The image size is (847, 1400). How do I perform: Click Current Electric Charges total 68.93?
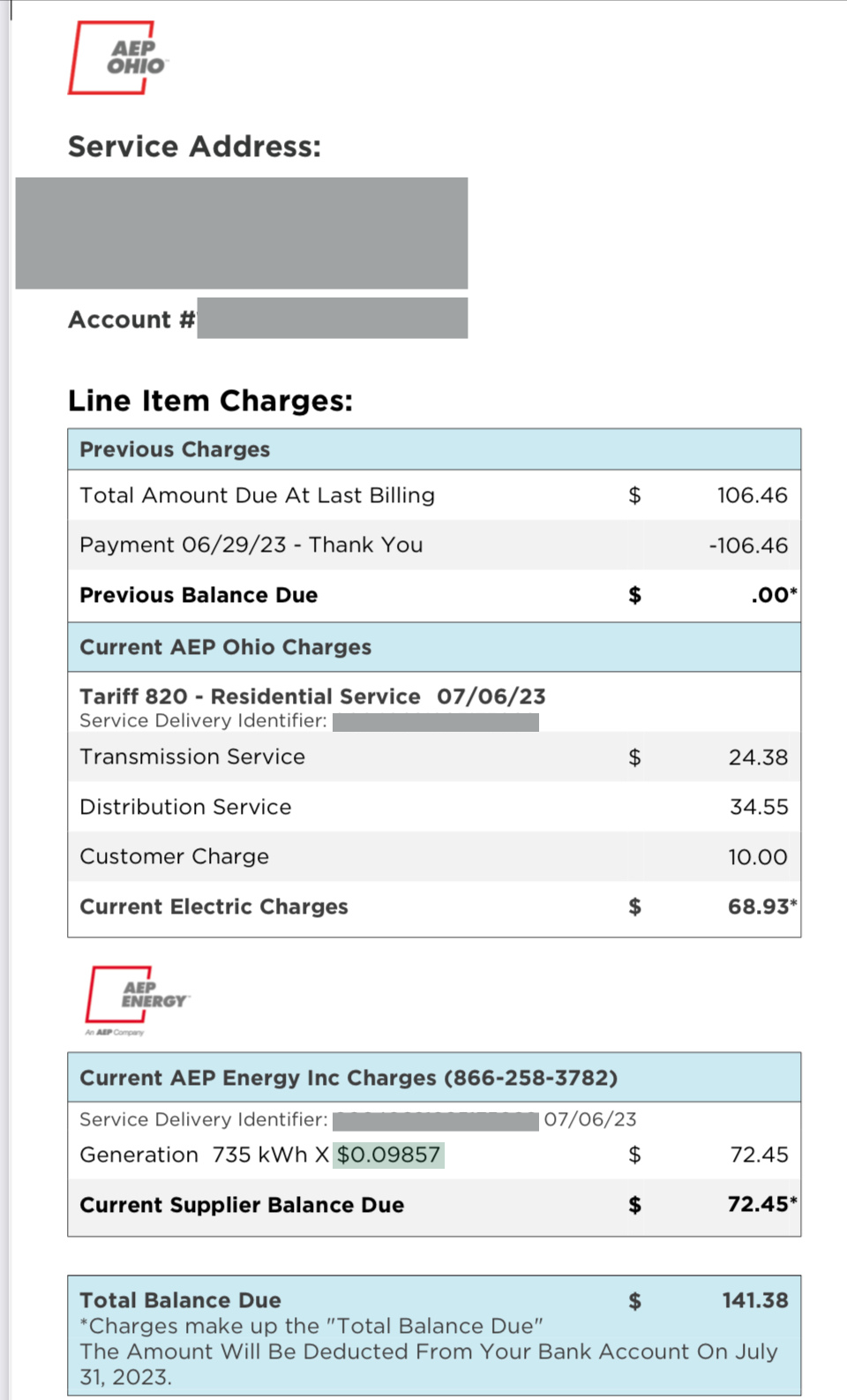(x=758, y=907)
